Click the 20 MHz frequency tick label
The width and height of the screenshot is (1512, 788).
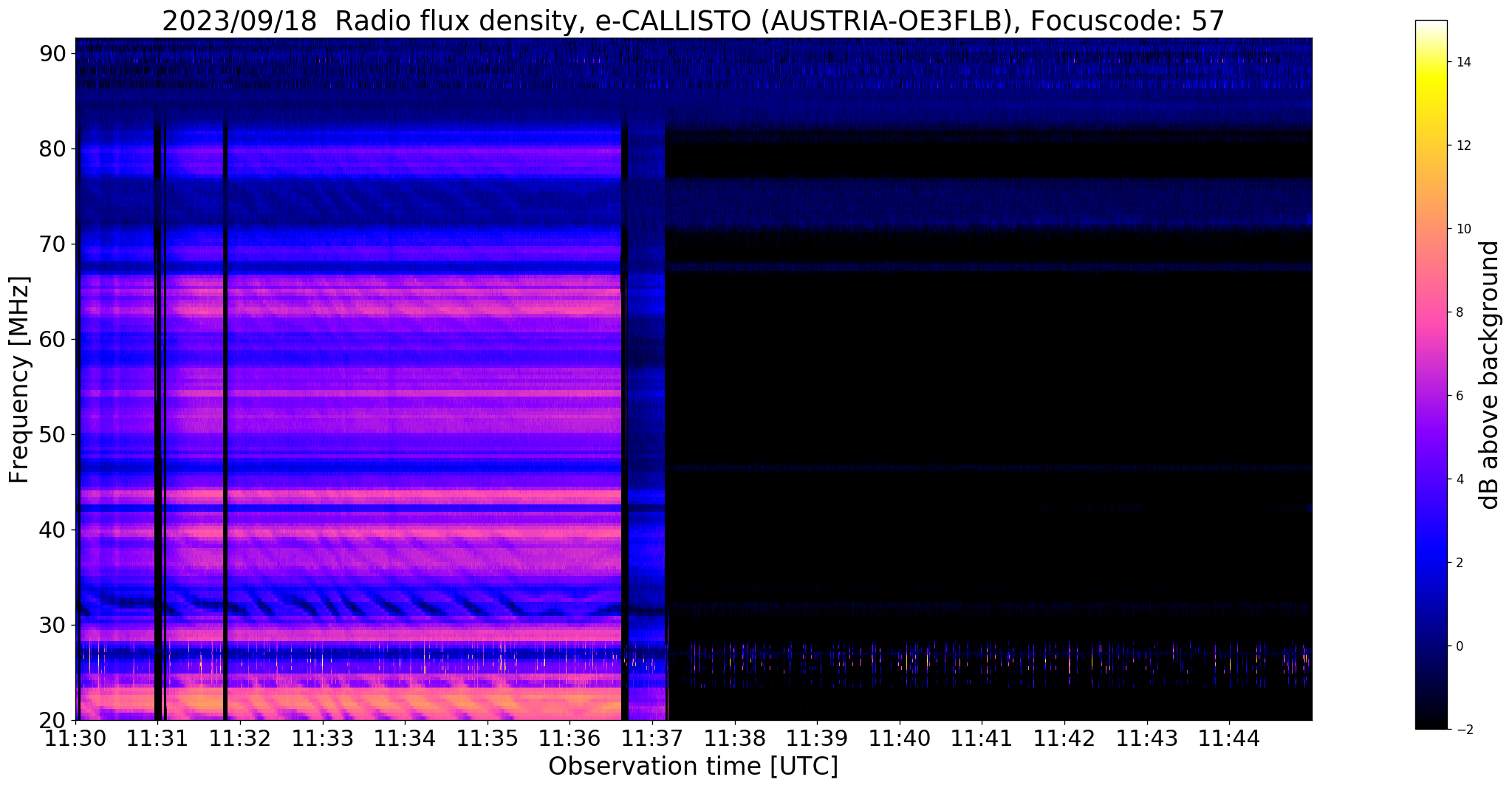53,720
